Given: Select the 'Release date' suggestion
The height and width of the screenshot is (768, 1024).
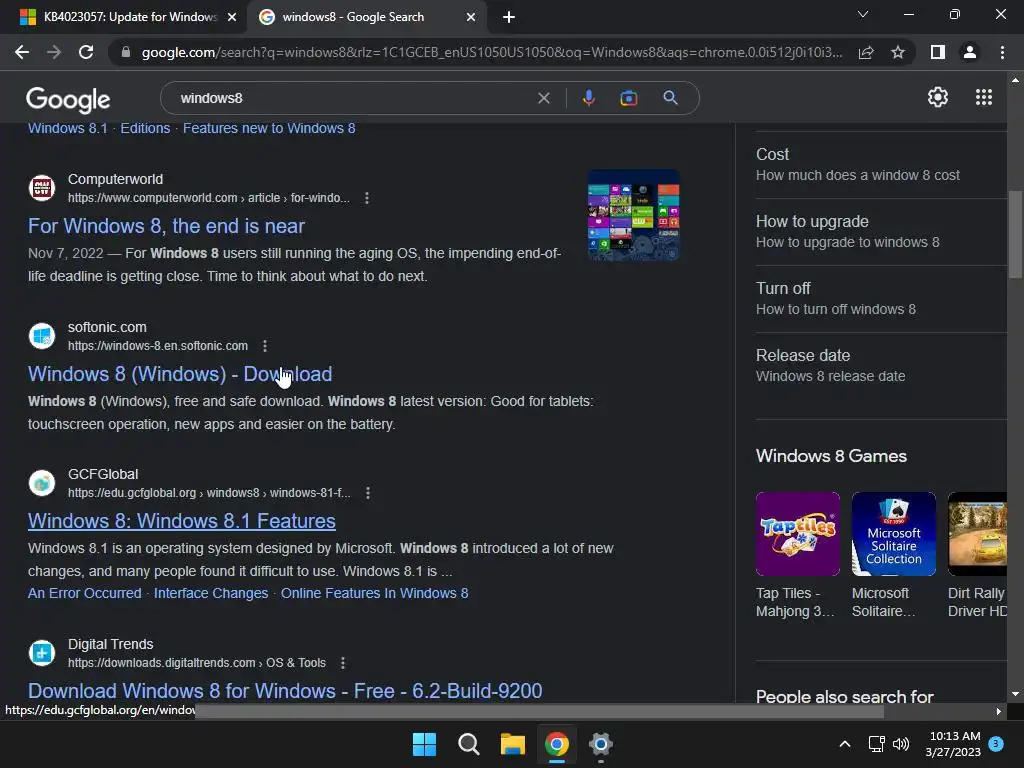Looking at the screenshot, I should [881, 366].
